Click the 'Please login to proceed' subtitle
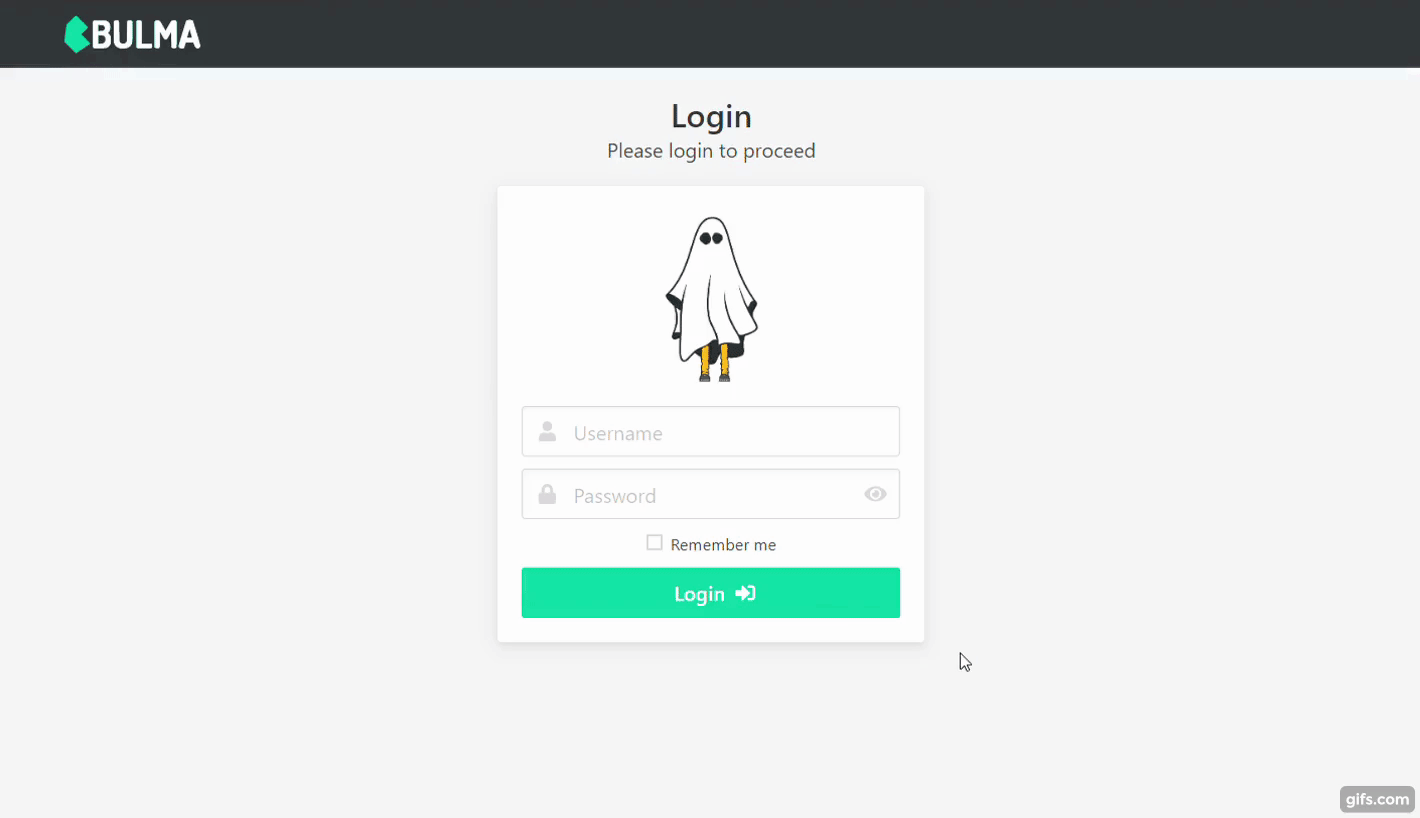Viewport: 1420px width, 818px height. [x=711, y=151]
